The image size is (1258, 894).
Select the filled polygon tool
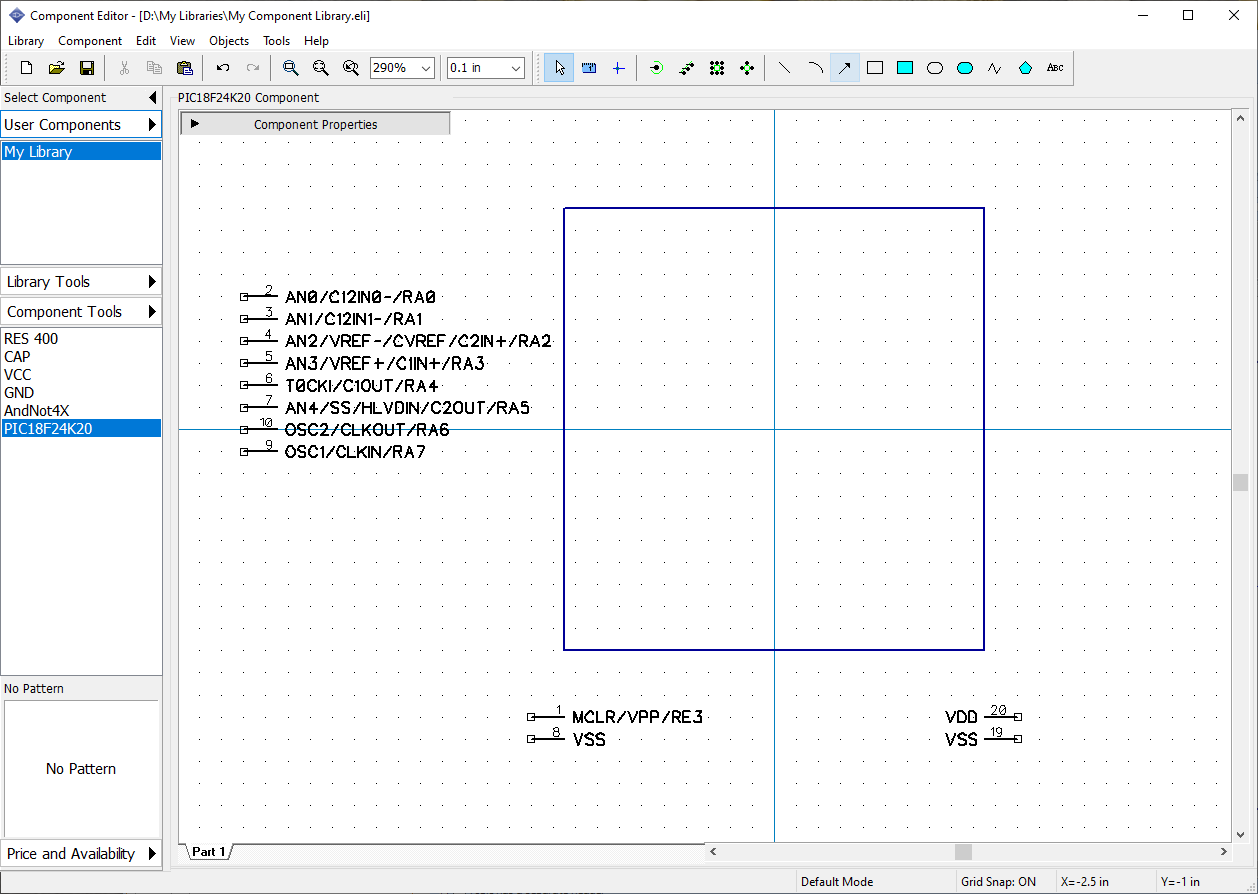click(x=1025, y=68)
